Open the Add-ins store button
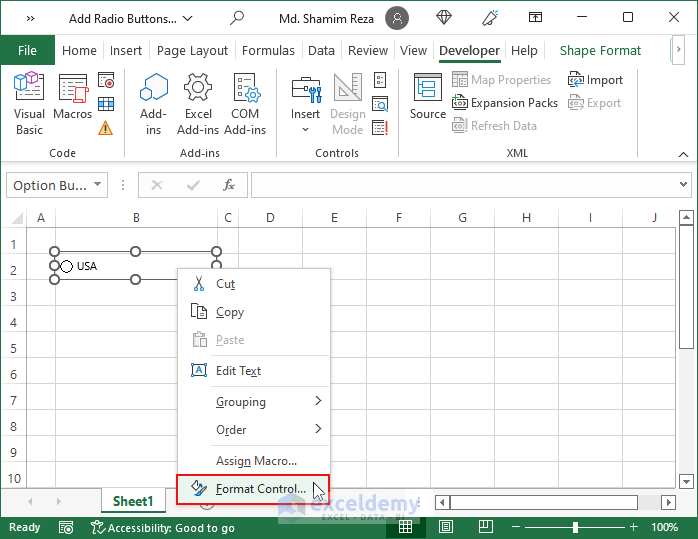This screenshot has width=698, height=539. 153,104
